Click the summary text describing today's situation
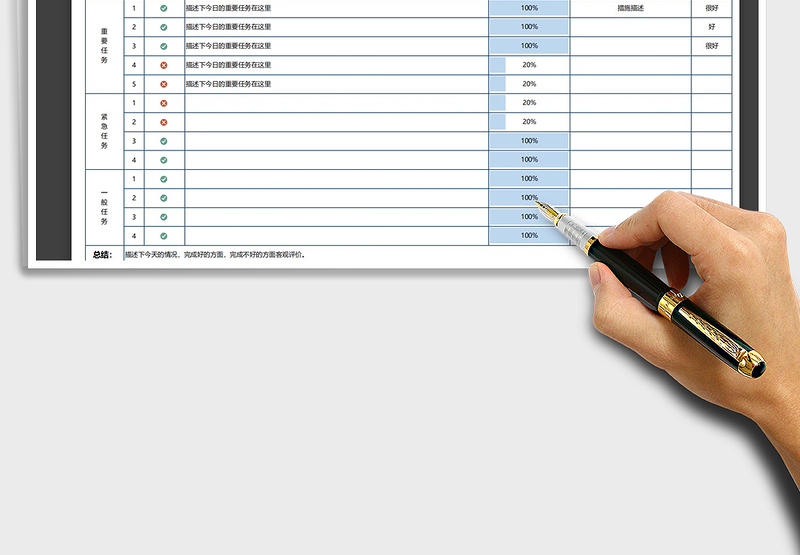Viewport: 800px width, 555px height. pyautogui.click(x=215, y=254)
